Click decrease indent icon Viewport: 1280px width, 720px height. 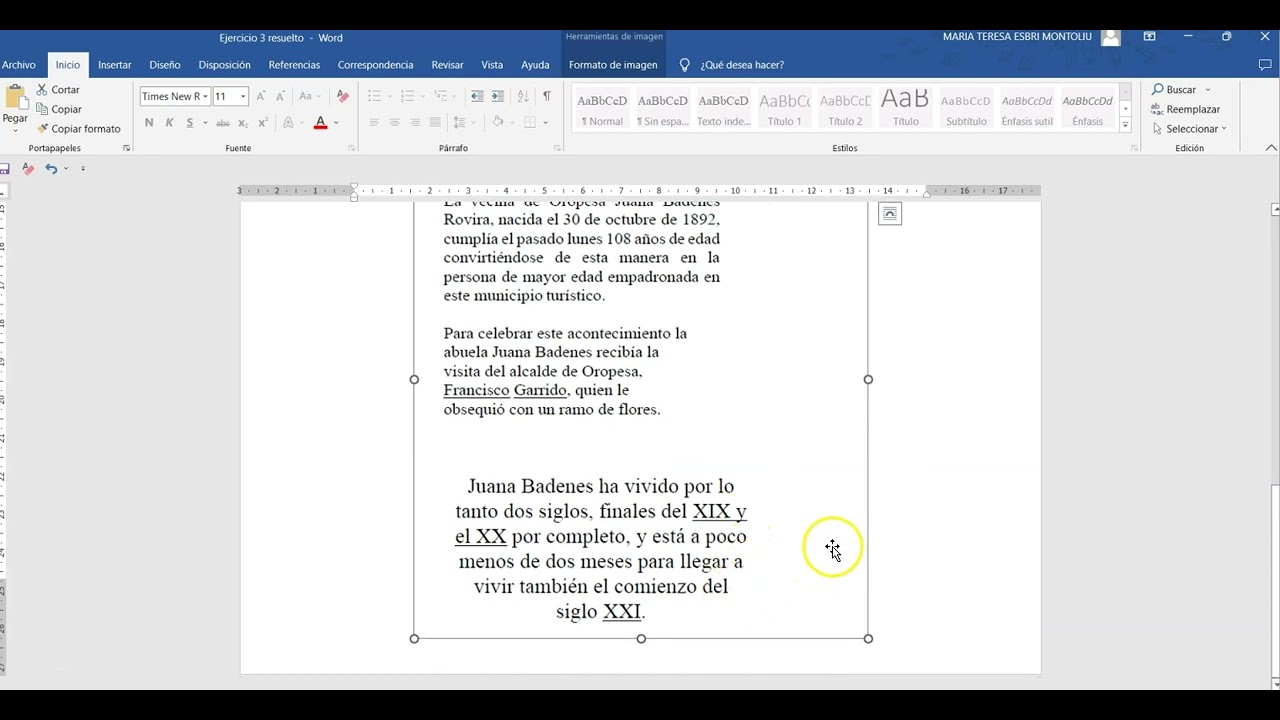477,97
